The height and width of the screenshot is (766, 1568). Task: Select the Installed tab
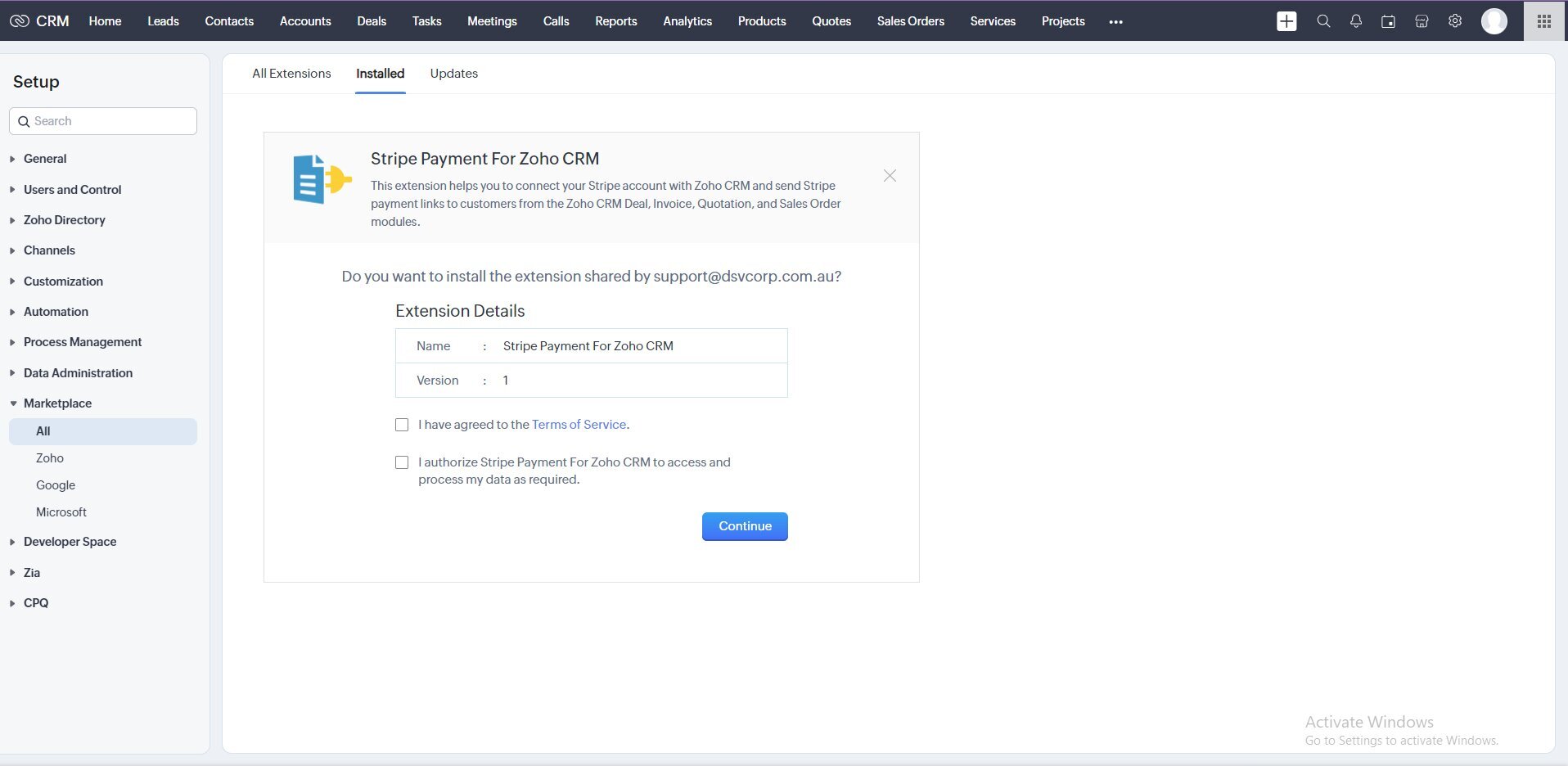click(381, 74)
